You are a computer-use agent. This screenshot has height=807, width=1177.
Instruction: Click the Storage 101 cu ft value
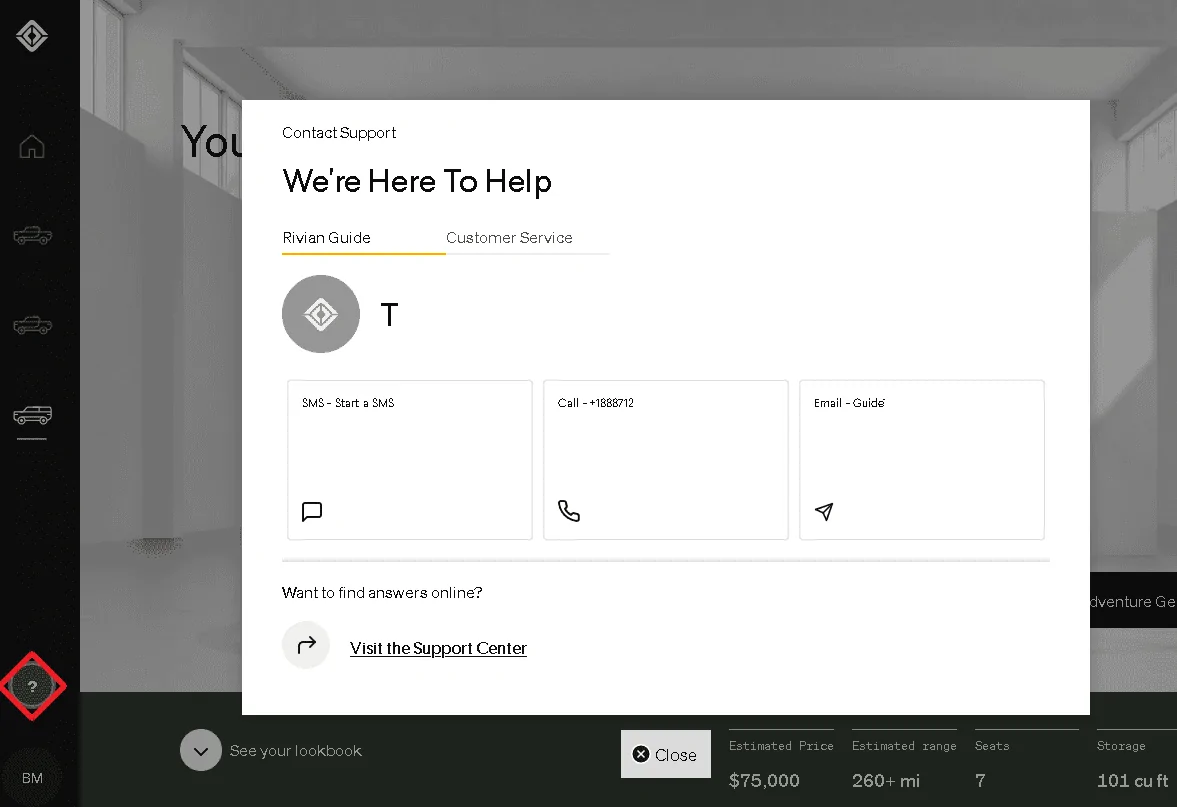tap(1133, 781)
